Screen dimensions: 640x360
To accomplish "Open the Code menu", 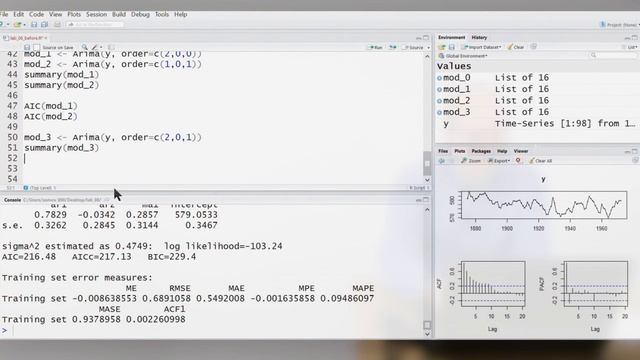I will pos(36,14).
